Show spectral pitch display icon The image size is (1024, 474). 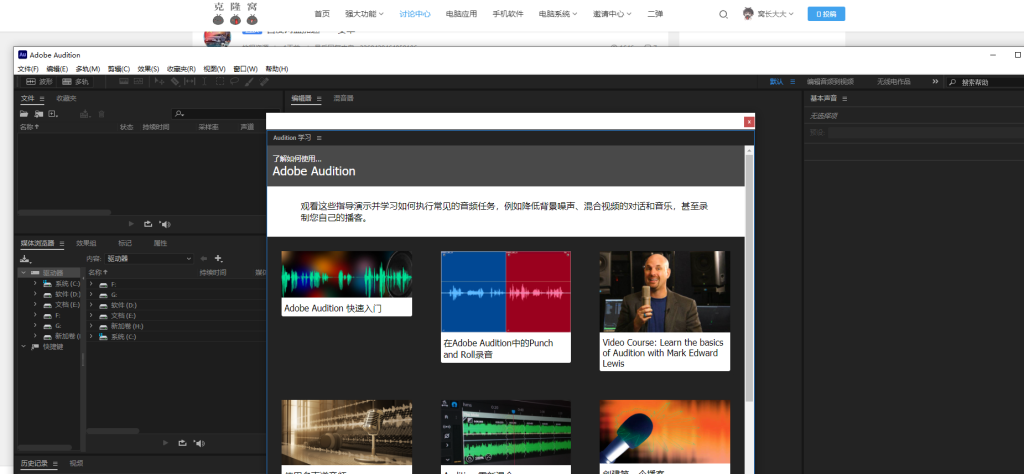pos(138,82)
